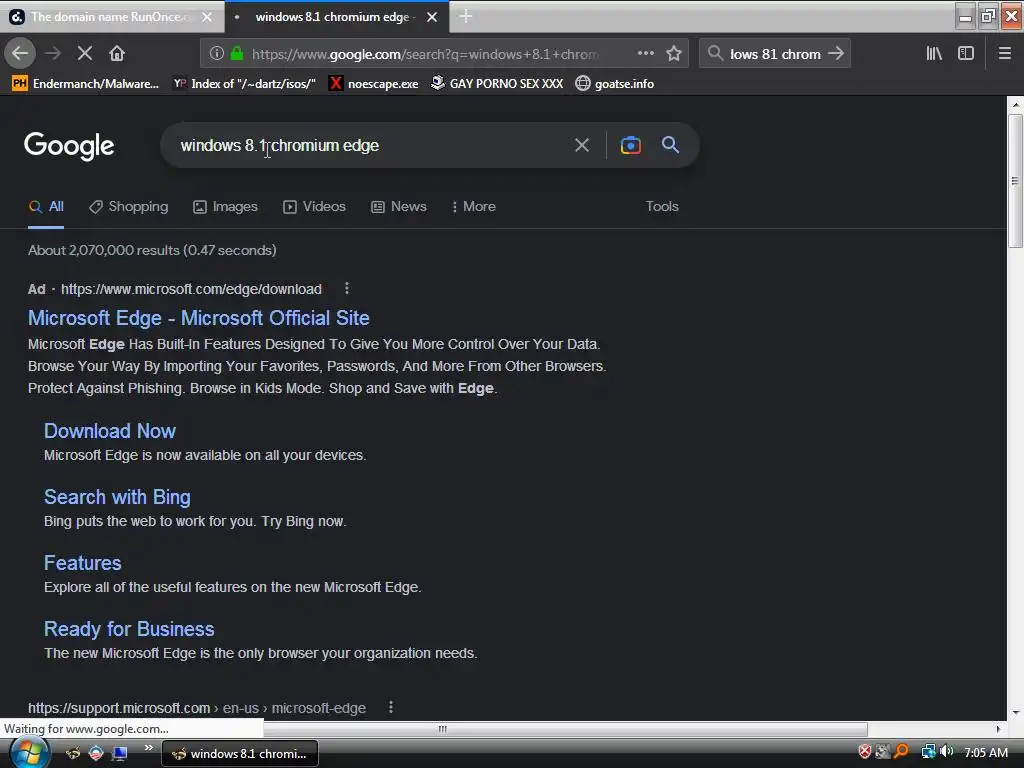Open the noescape.exe bookmark
1024x768 pixels.
(374, 84)
